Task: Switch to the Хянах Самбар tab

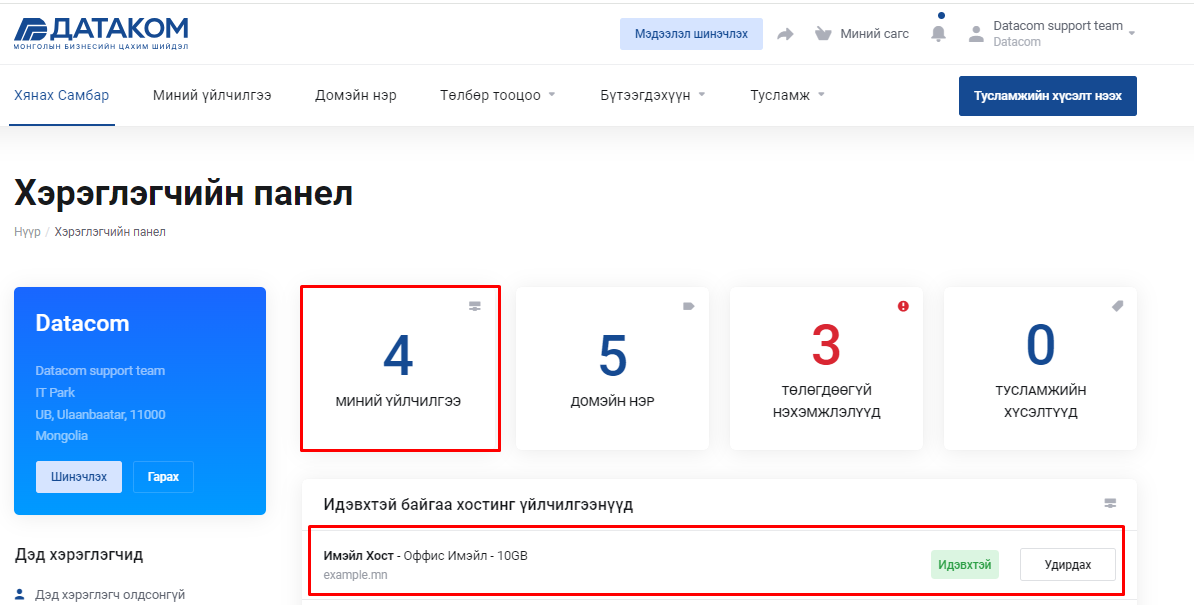Action: (62, 95)
